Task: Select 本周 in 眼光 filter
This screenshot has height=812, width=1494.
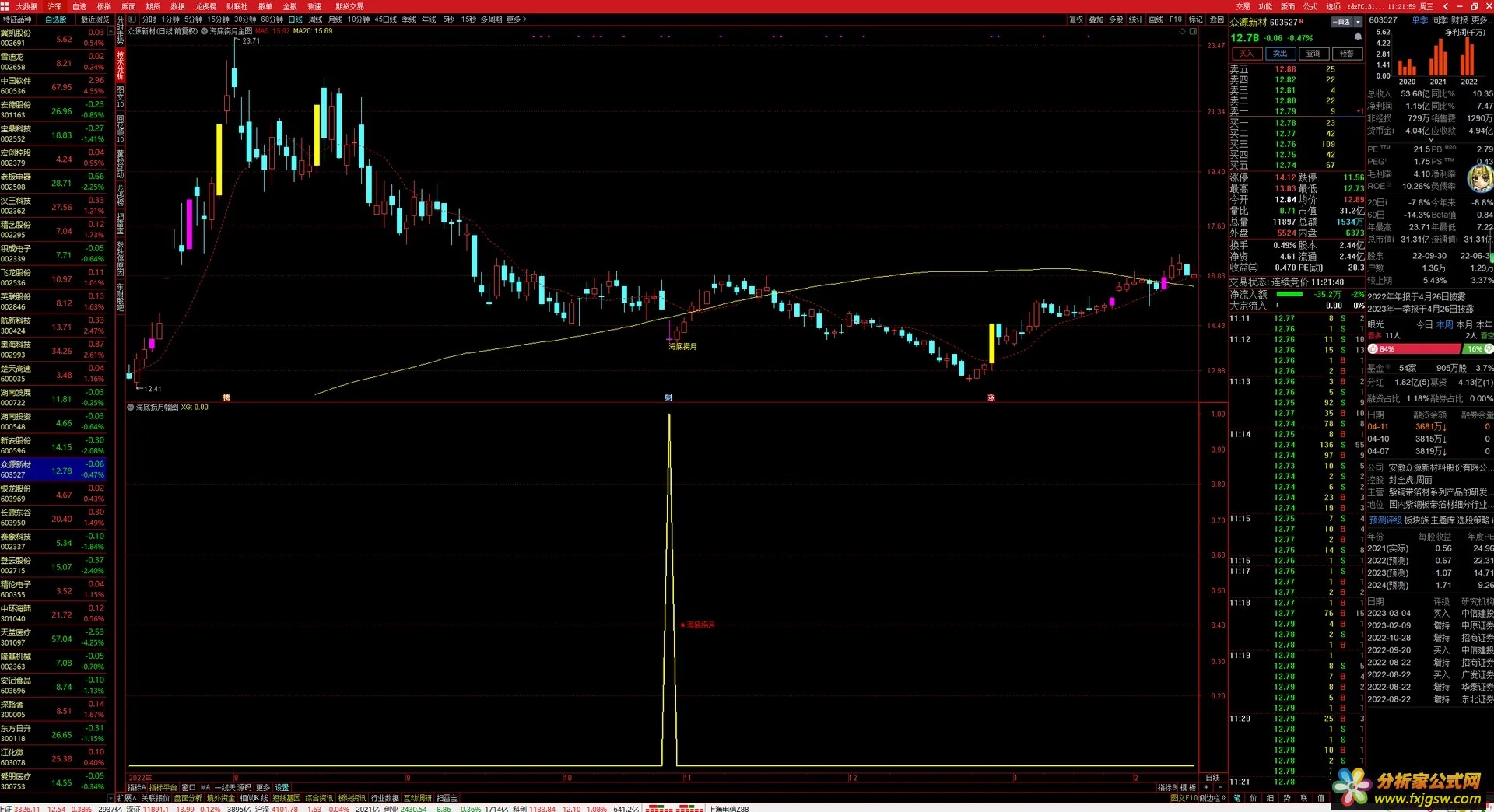Action: [x=1444, y=324]
